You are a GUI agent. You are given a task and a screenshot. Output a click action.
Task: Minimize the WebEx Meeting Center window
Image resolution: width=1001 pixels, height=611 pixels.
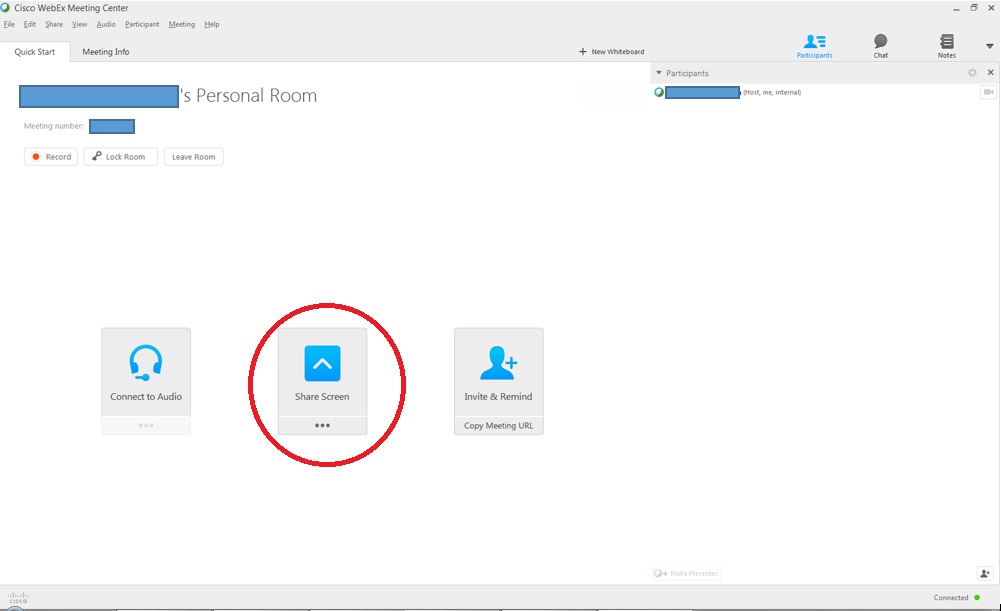pyautogui.click(x=956, y=8)
